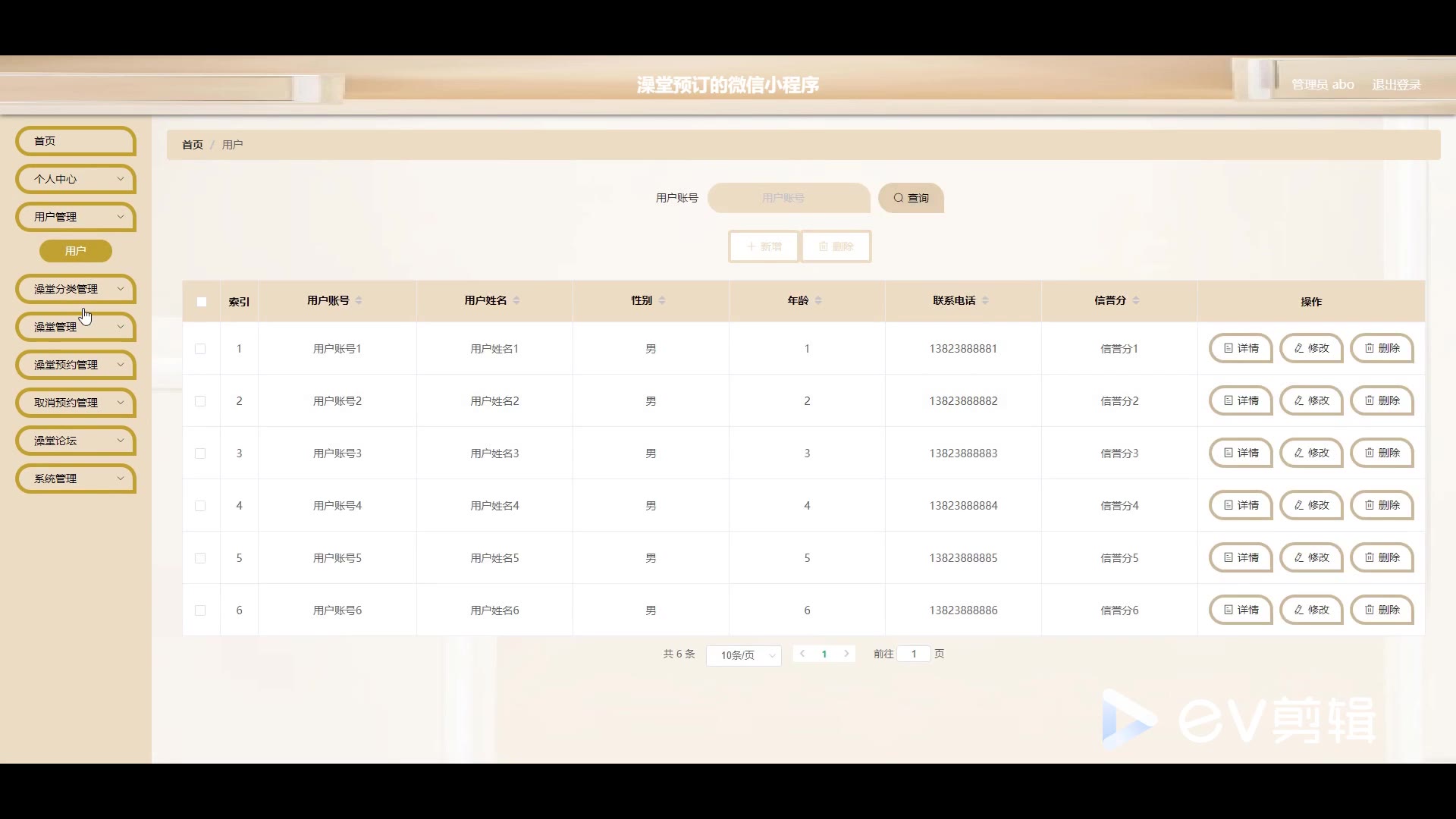Screen dimensions: 1456x819
Task: Sort the 年龄 column
Action: [x=818, y=300]
